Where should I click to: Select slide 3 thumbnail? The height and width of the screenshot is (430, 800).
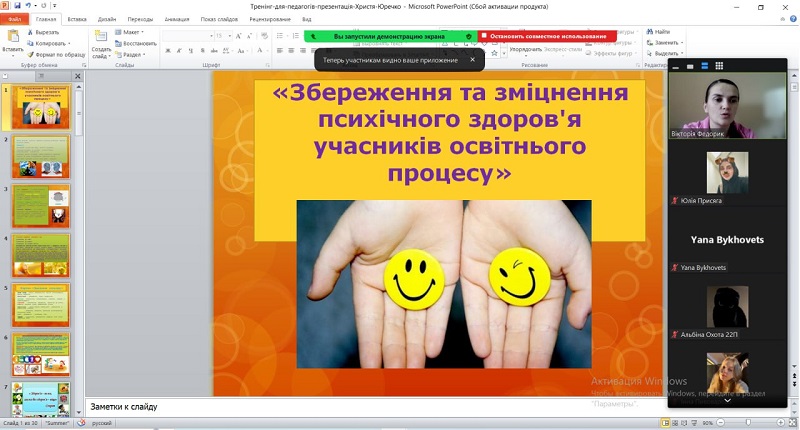click(41, 206)
